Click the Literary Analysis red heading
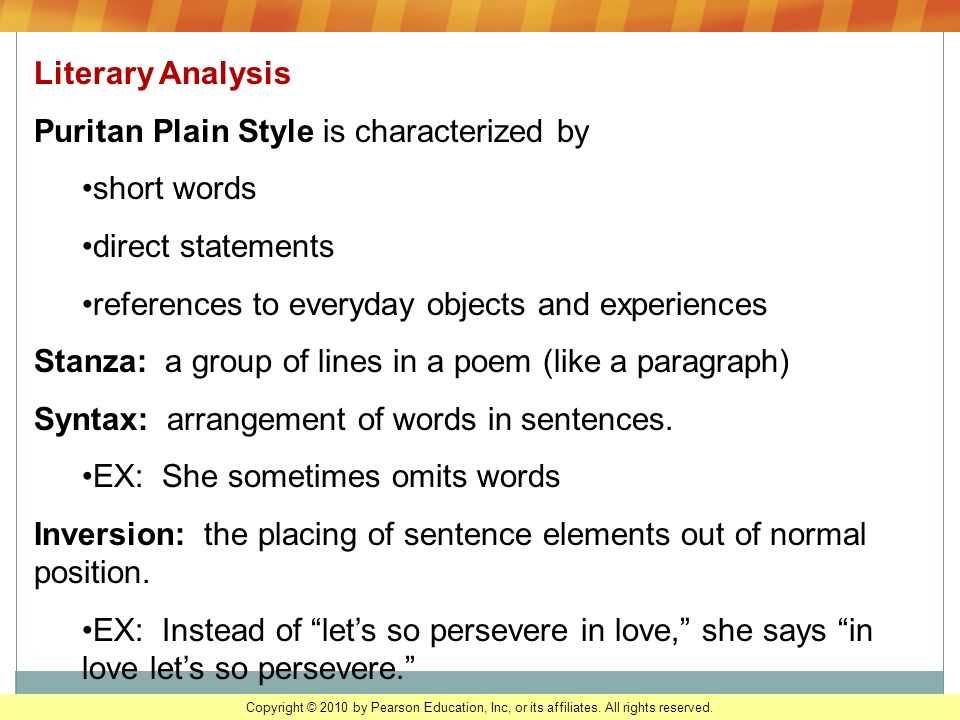The height and width of the screenshot is (720, 960). pos(162,74)
